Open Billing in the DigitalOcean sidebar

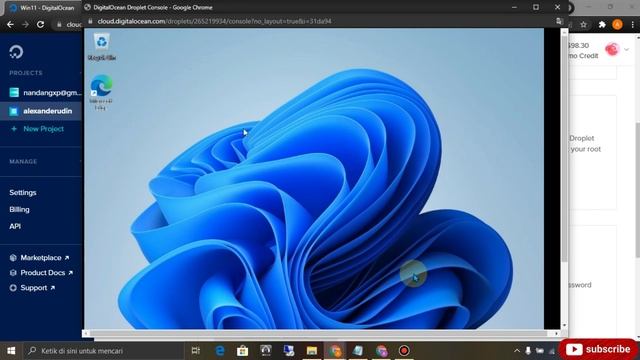(x=19, y=209)
